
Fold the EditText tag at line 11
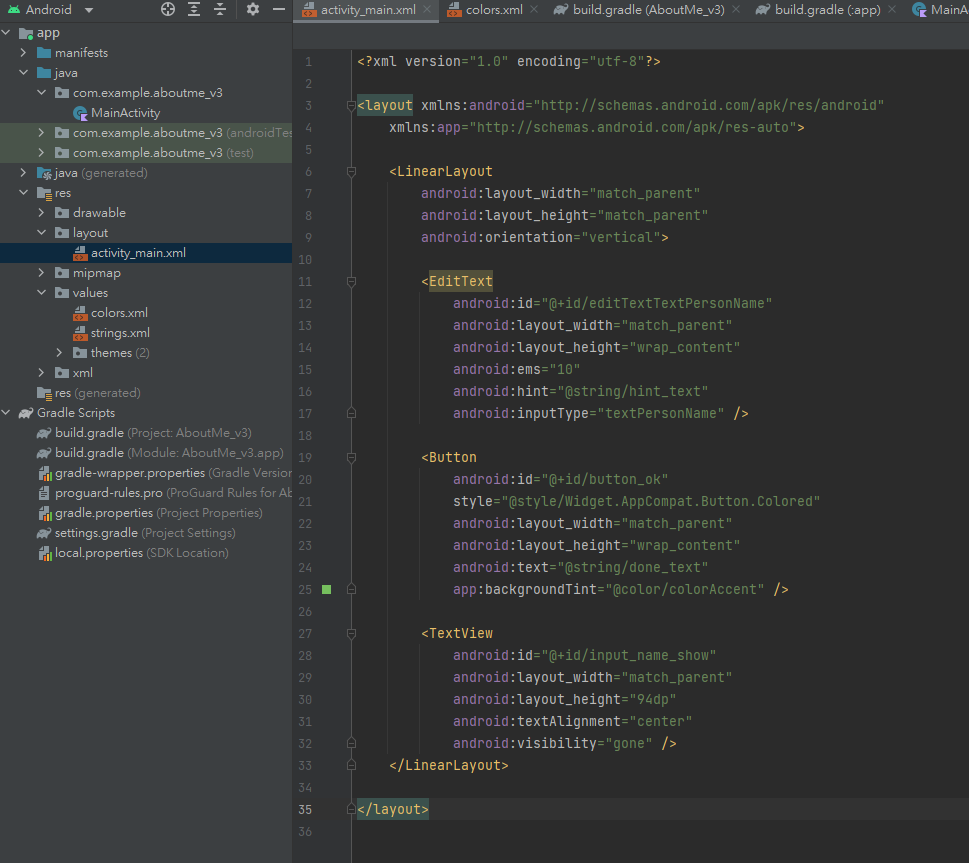pyautogui.click(x=351, y=282)
